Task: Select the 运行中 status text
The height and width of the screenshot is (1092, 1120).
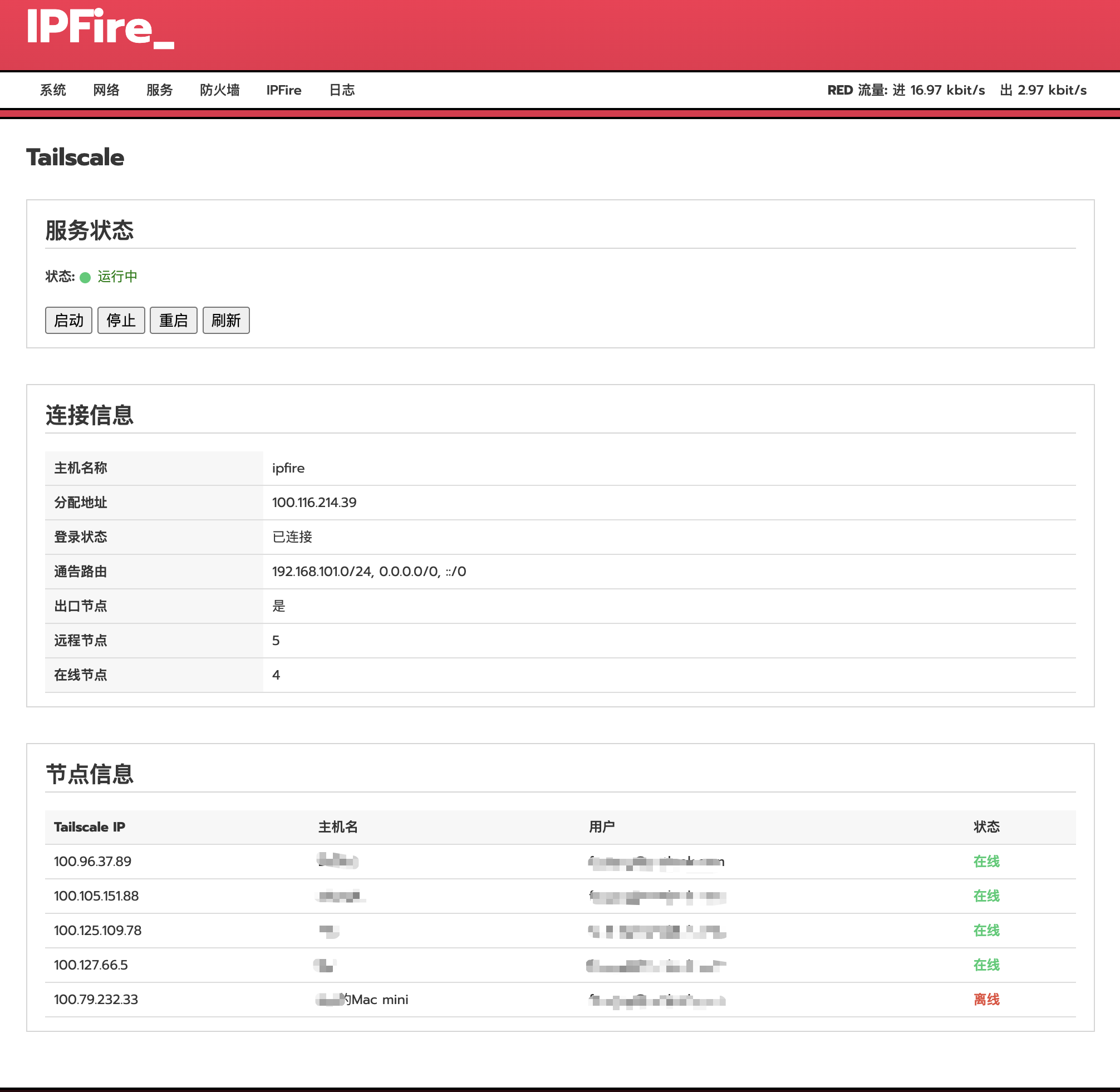Action: point(117,277)
